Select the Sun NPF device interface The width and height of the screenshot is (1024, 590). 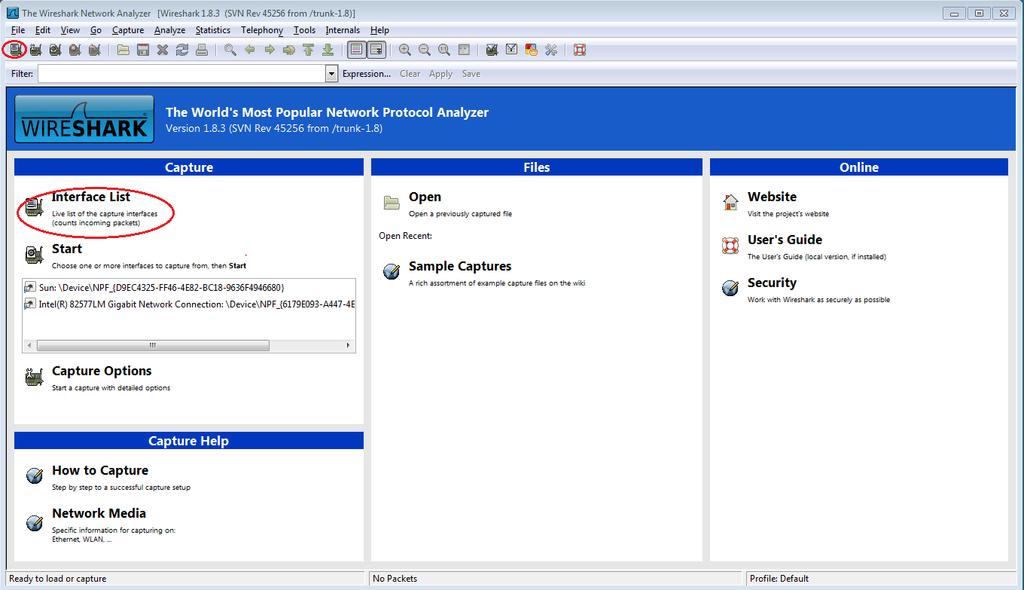coord(161,287)
